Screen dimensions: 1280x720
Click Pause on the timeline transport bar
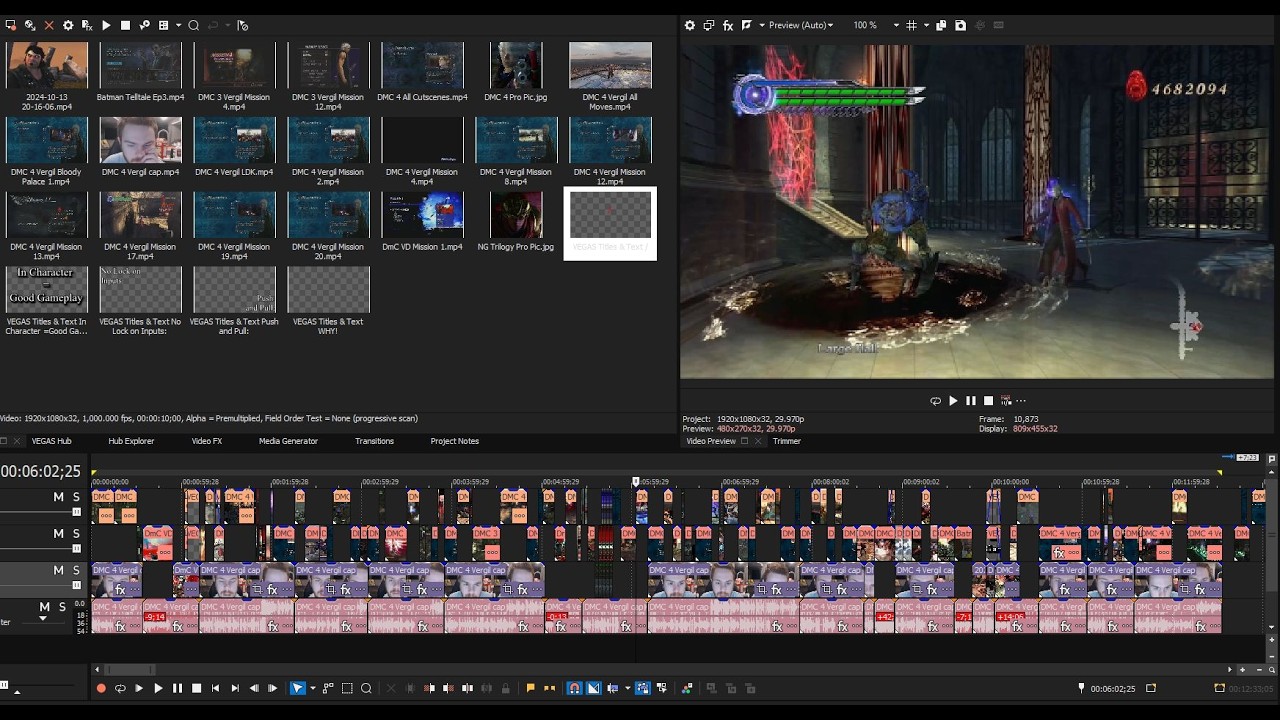point(177,688)
